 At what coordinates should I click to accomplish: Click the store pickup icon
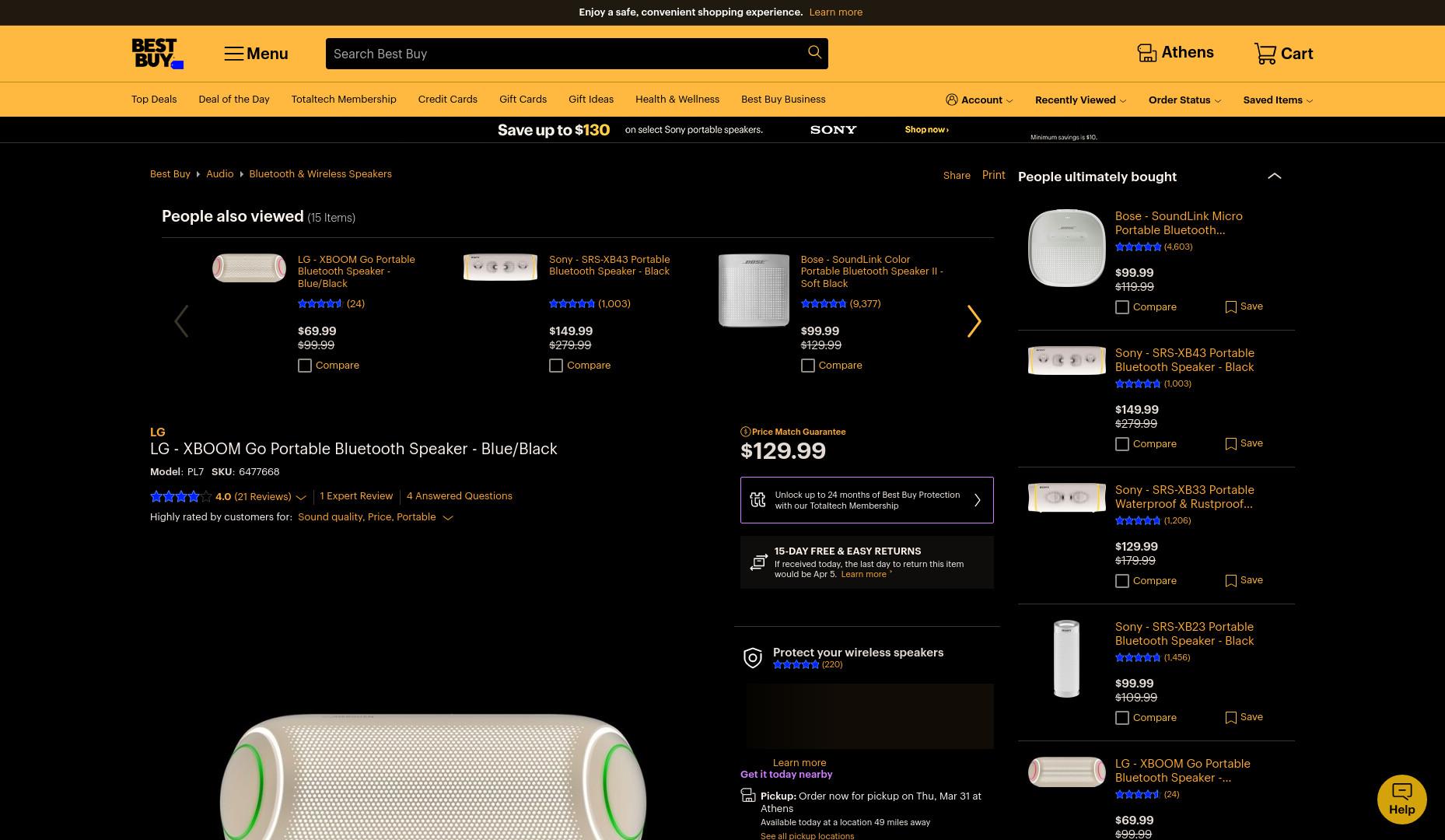[x=748, y=796]
